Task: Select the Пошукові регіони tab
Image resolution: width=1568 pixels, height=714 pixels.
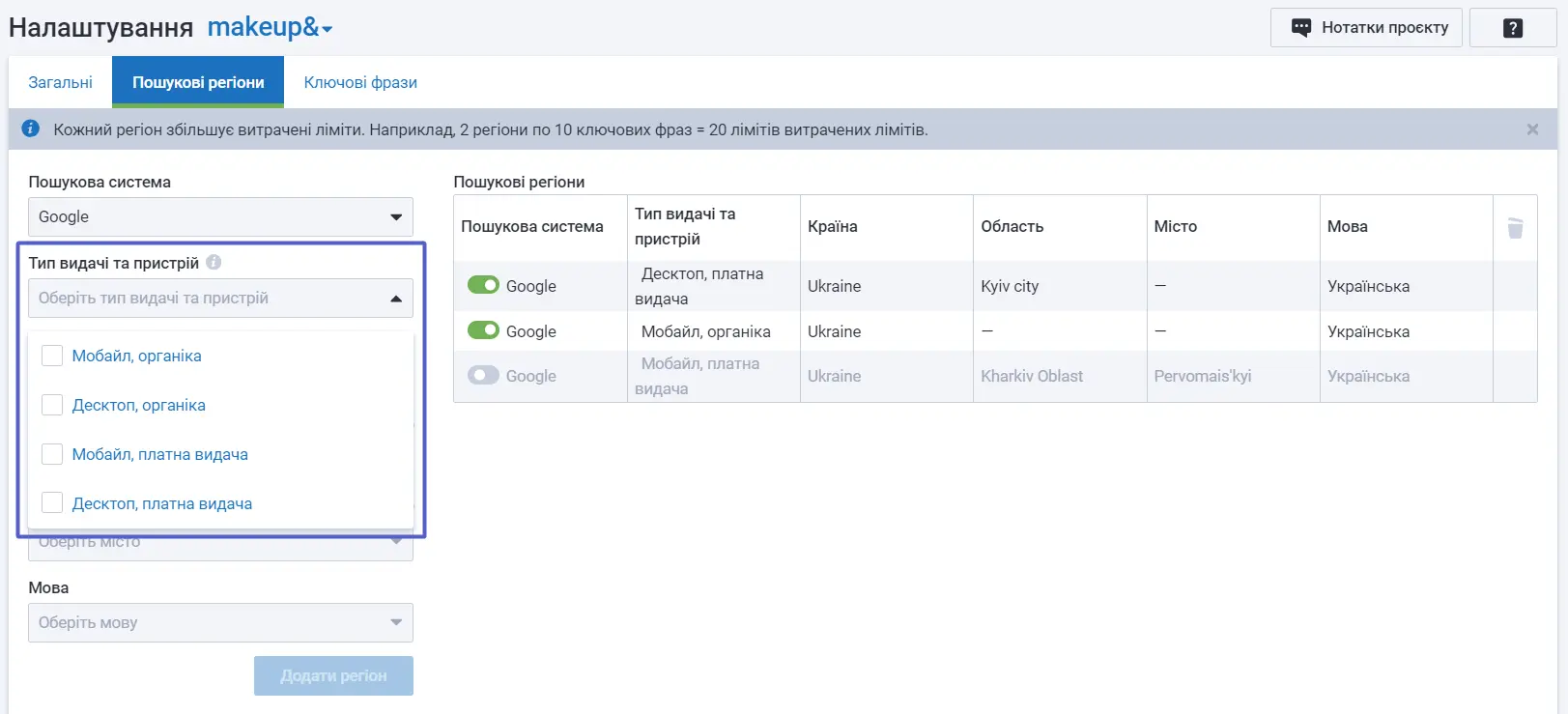Action: pos(198,82)
